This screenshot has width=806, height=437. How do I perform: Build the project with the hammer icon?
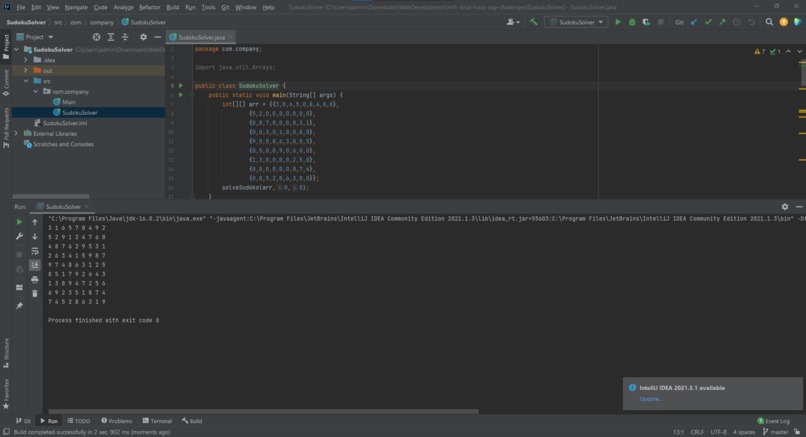(534, 22)
